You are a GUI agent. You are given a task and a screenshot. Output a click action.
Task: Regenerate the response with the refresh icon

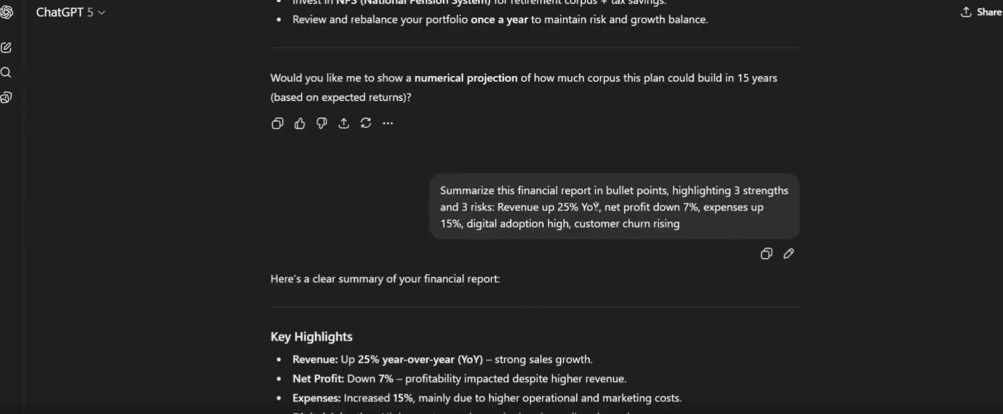coord(366,123)
